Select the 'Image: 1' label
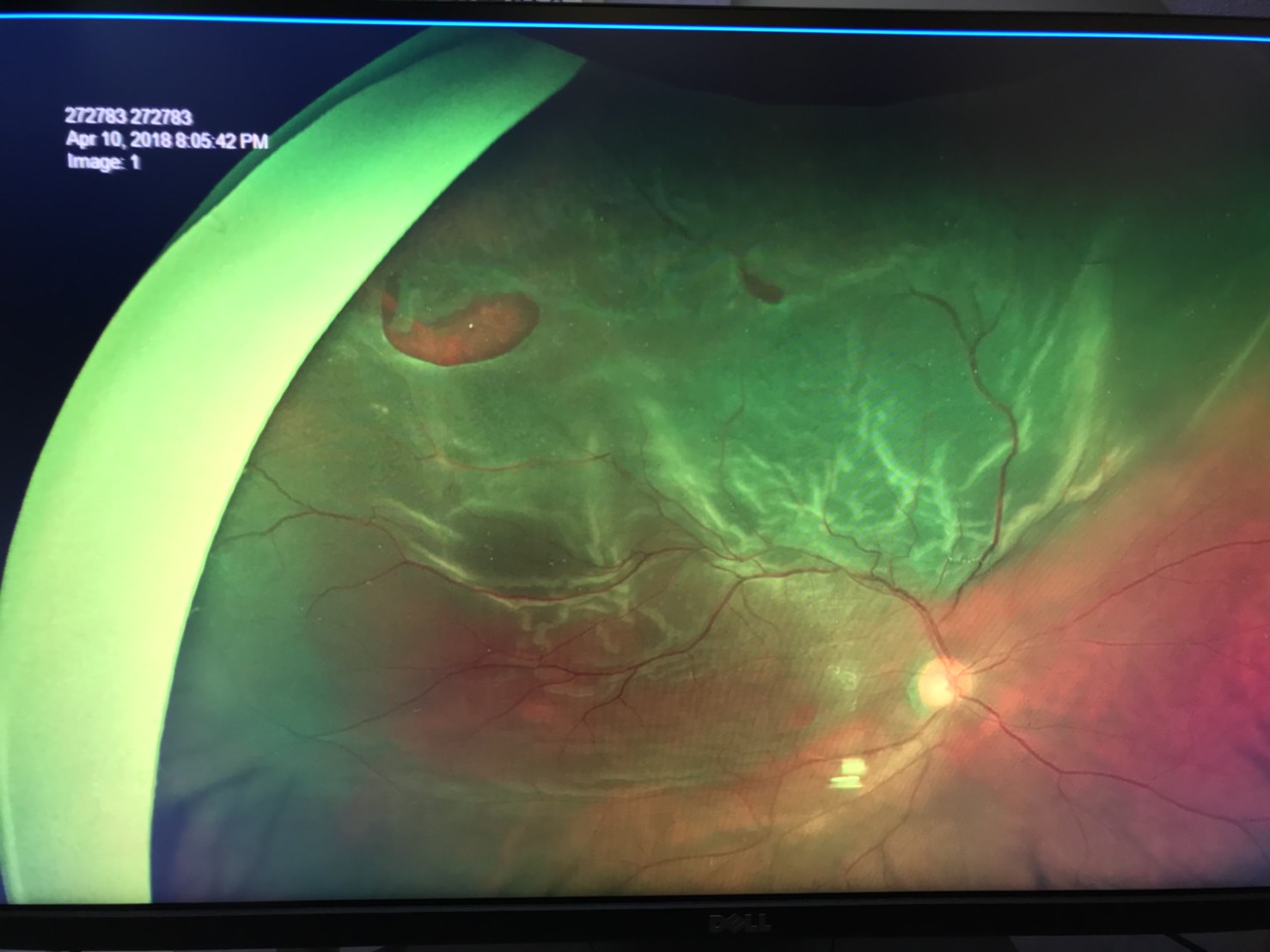 103,162
